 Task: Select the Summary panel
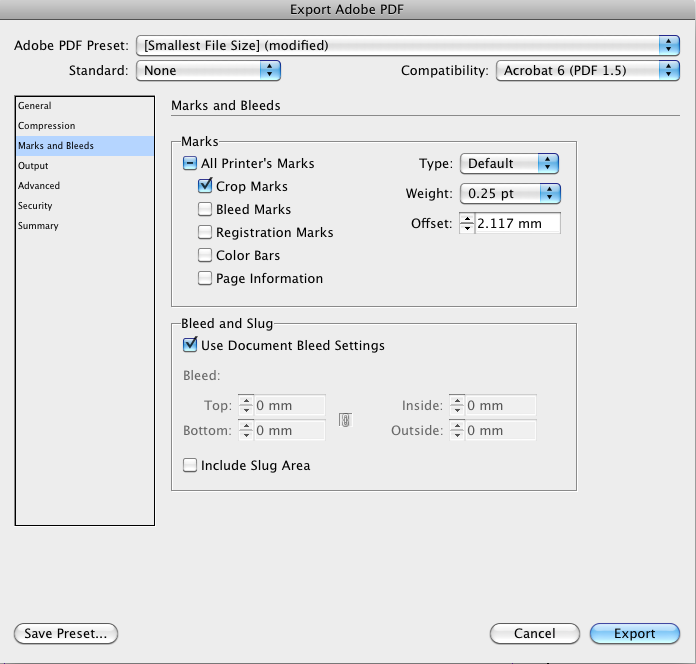85,225
